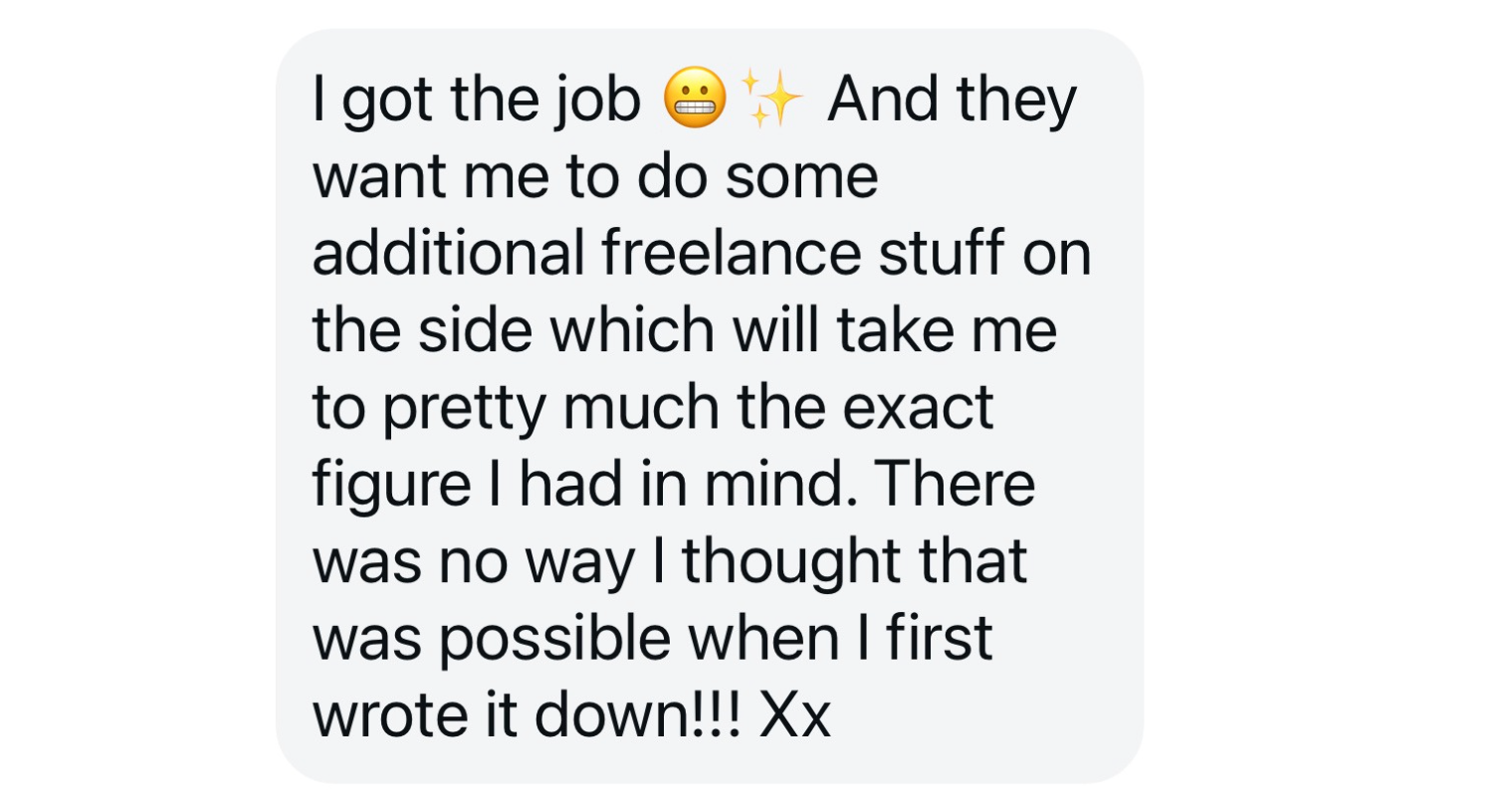Click the word "additional" in the message

click(x=448, y=252)
